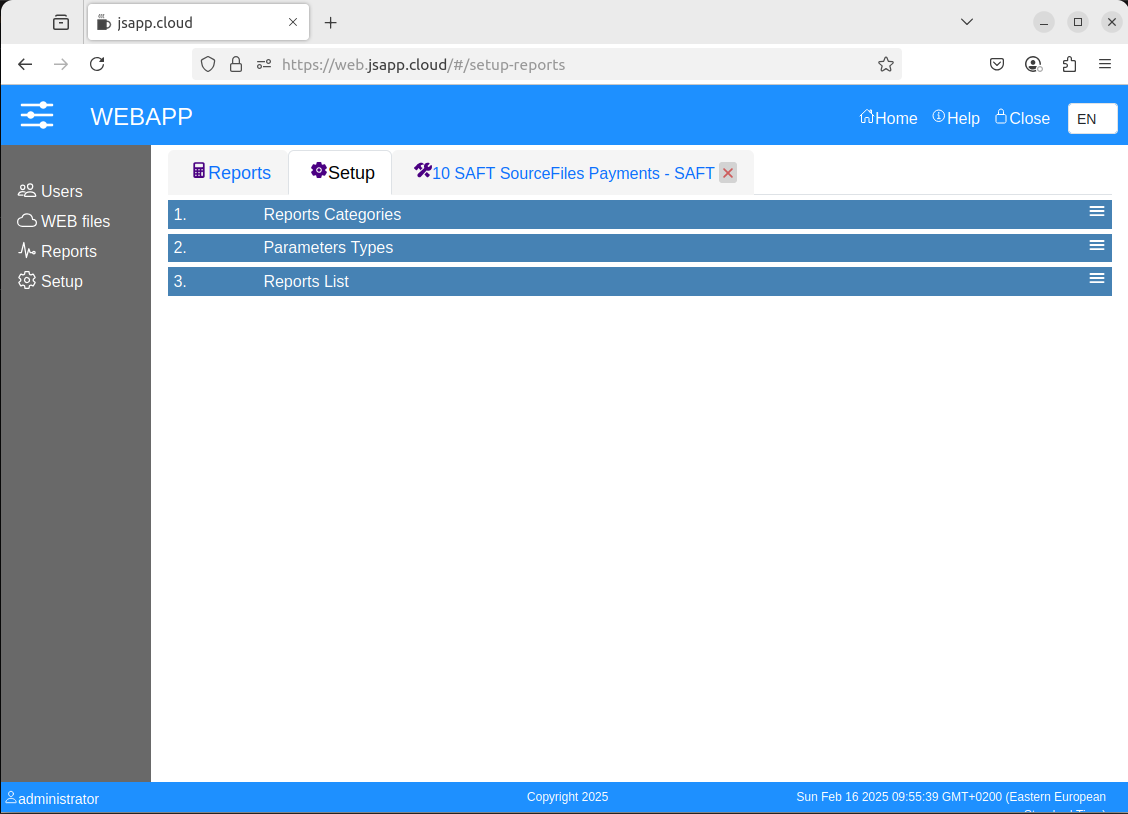The height and width of the screenshot is (814, 1128).
Task: Open WEB files in the sidebar
Action: tap(64, 221)
